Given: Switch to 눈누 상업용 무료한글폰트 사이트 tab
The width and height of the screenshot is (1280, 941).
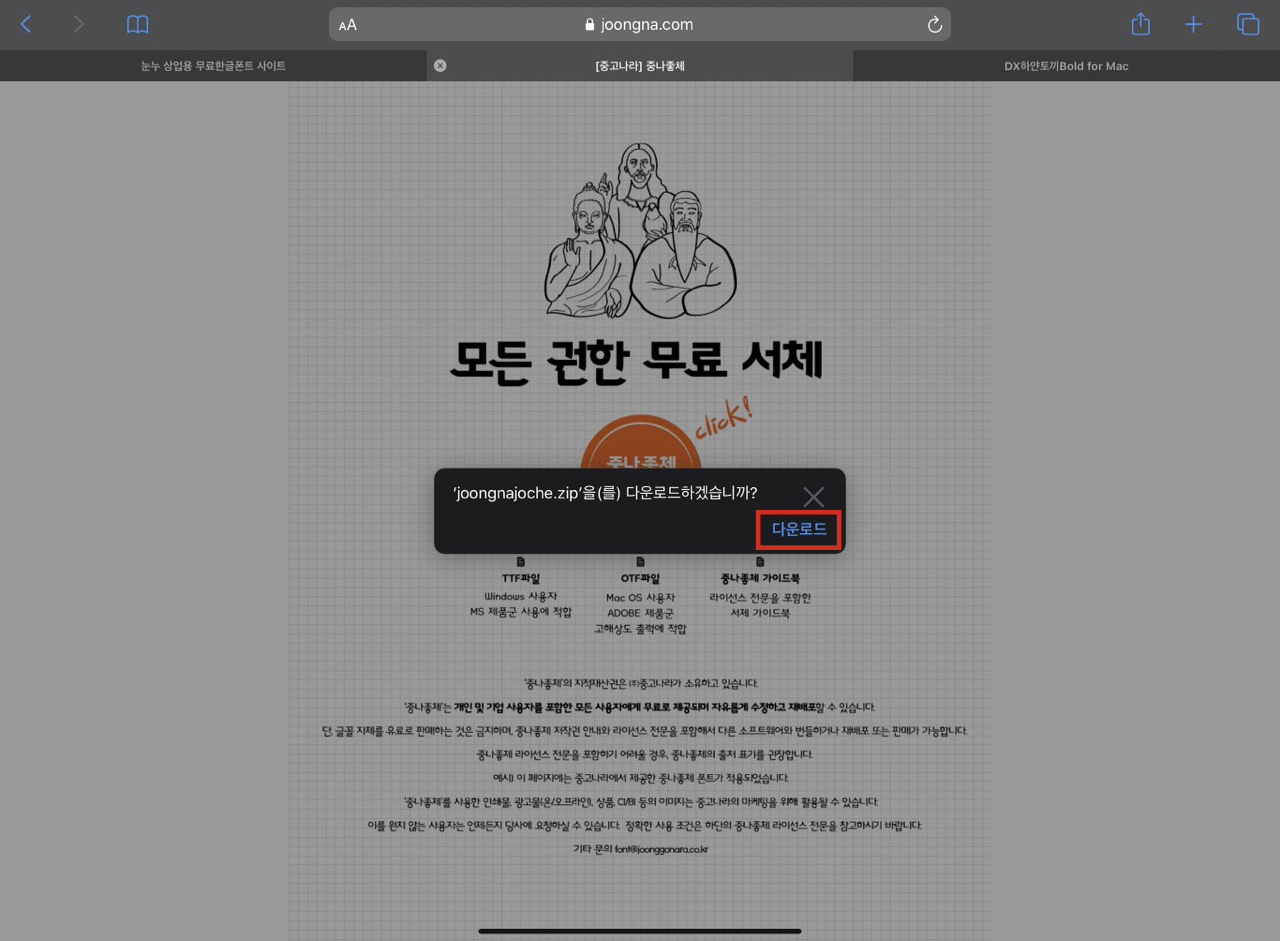Looking at the screenshot, I should [x=213, y=66].
